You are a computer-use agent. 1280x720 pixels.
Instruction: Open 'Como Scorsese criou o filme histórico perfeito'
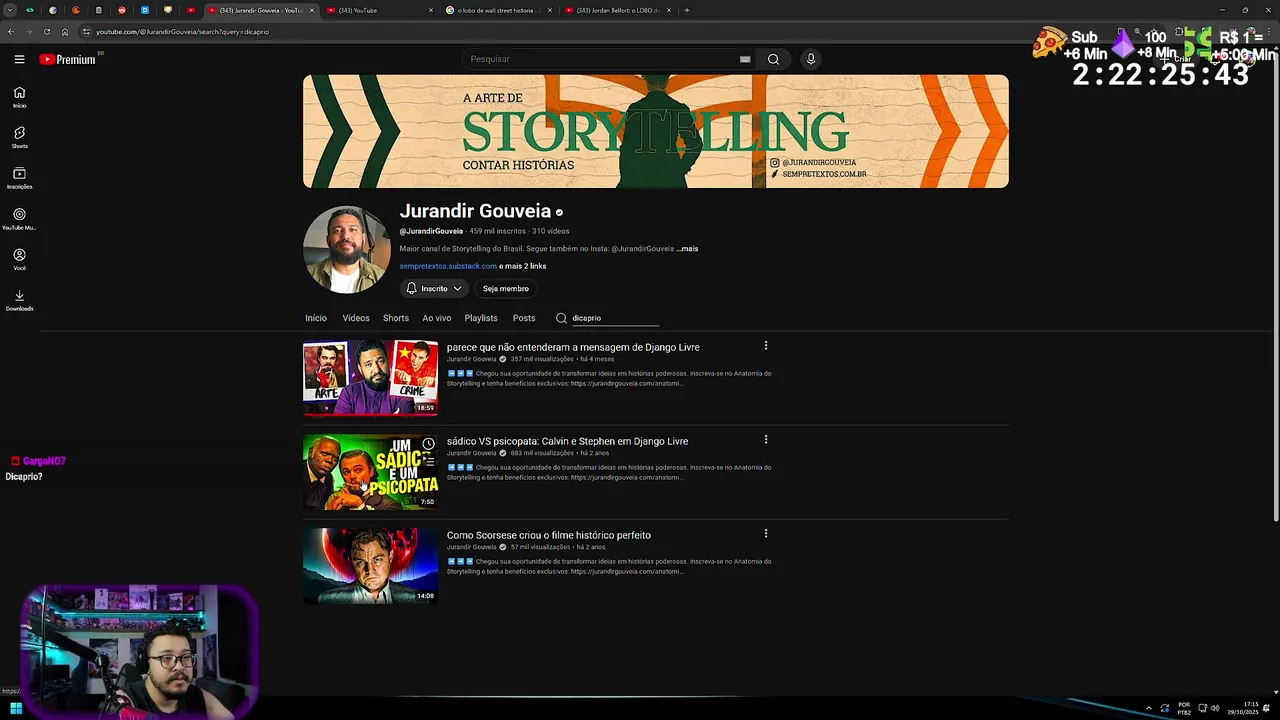(x=549, y=535)
